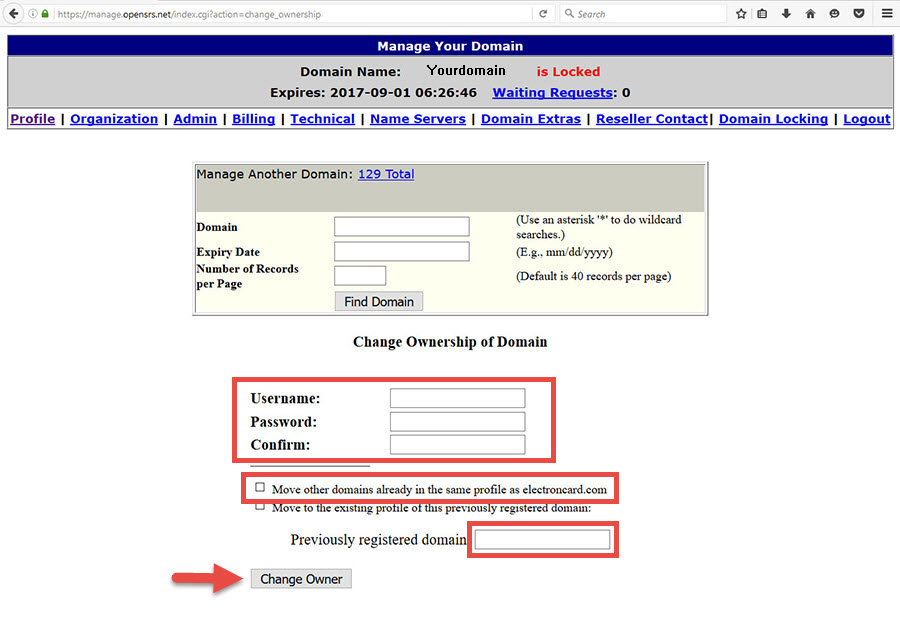Open the Firefox hamburger menu
This screenshot has height=624, width=900.
pos(886,14)
